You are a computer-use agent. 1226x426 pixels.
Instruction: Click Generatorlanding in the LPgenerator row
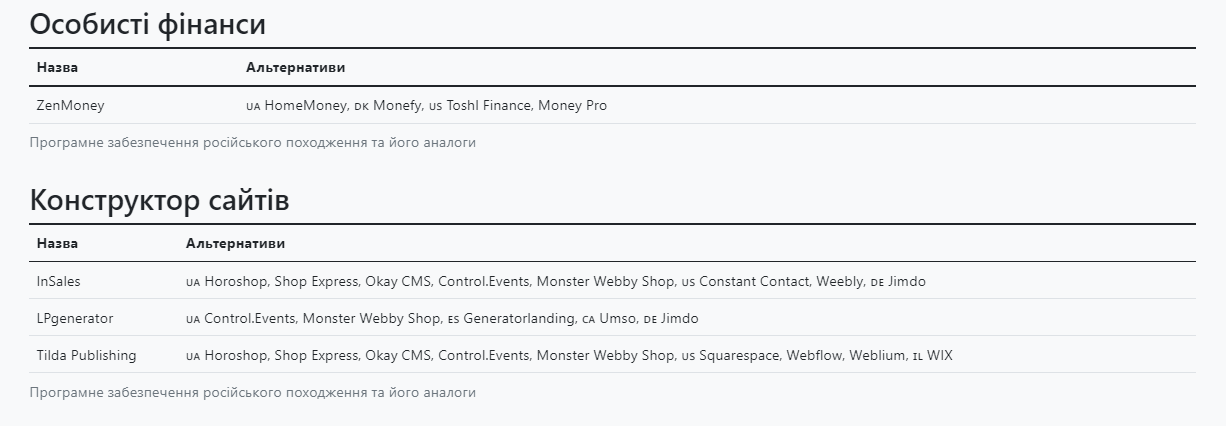pos(512,318)
